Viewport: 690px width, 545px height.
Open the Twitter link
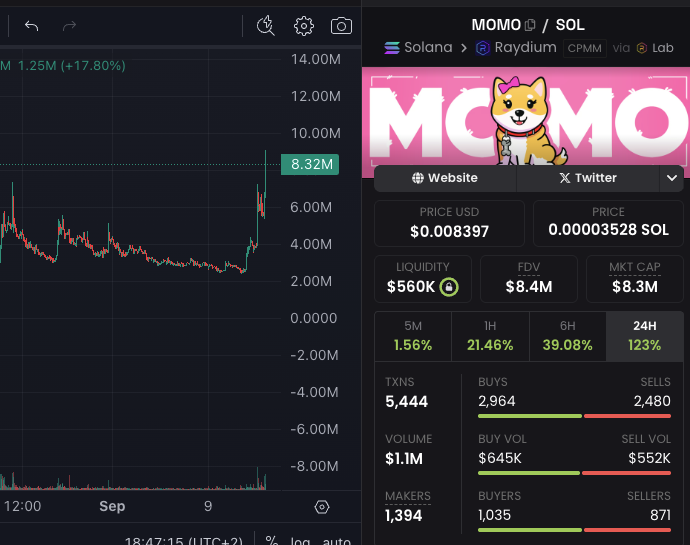point(588,178)
